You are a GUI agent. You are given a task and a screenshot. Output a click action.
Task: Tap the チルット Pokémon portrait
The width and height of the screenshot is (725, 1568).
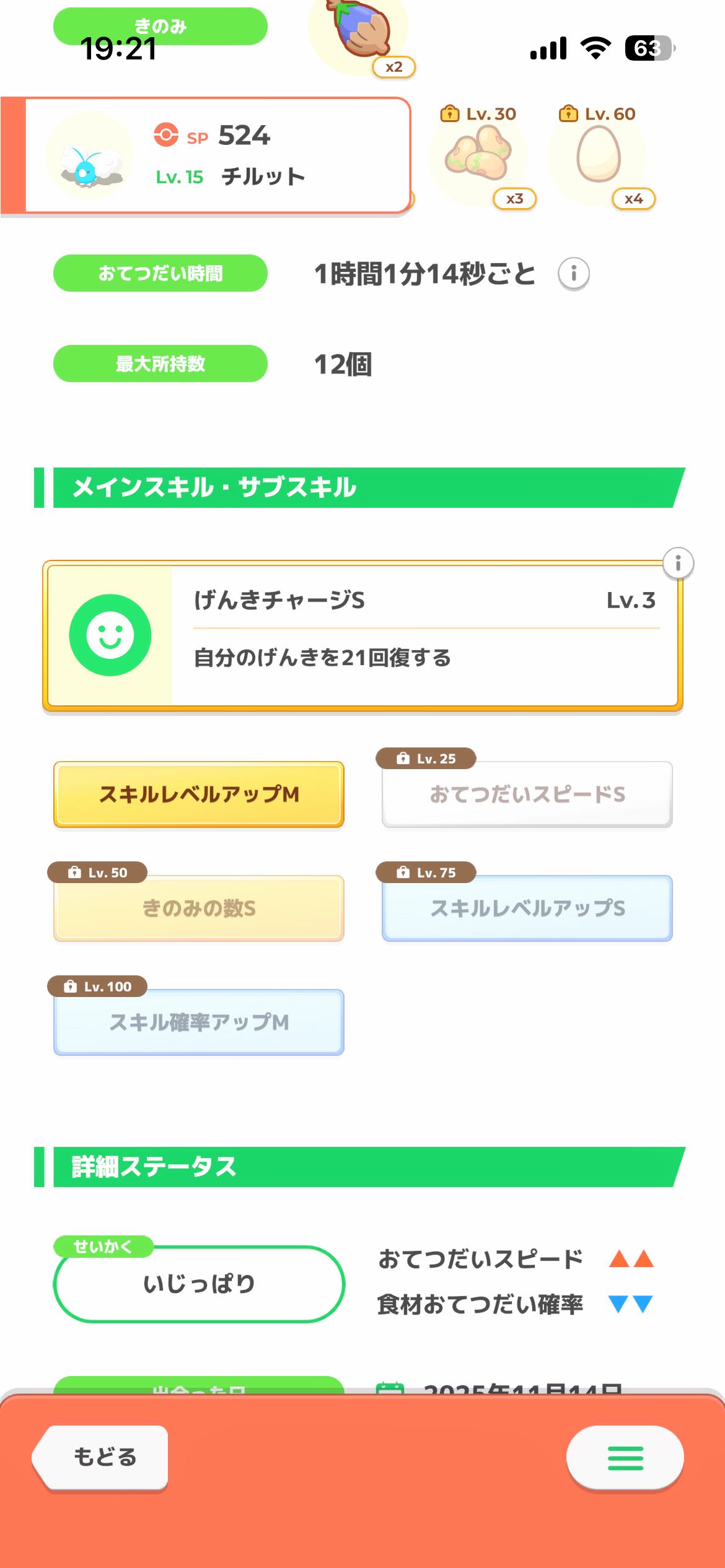click(x=90, y=157)
